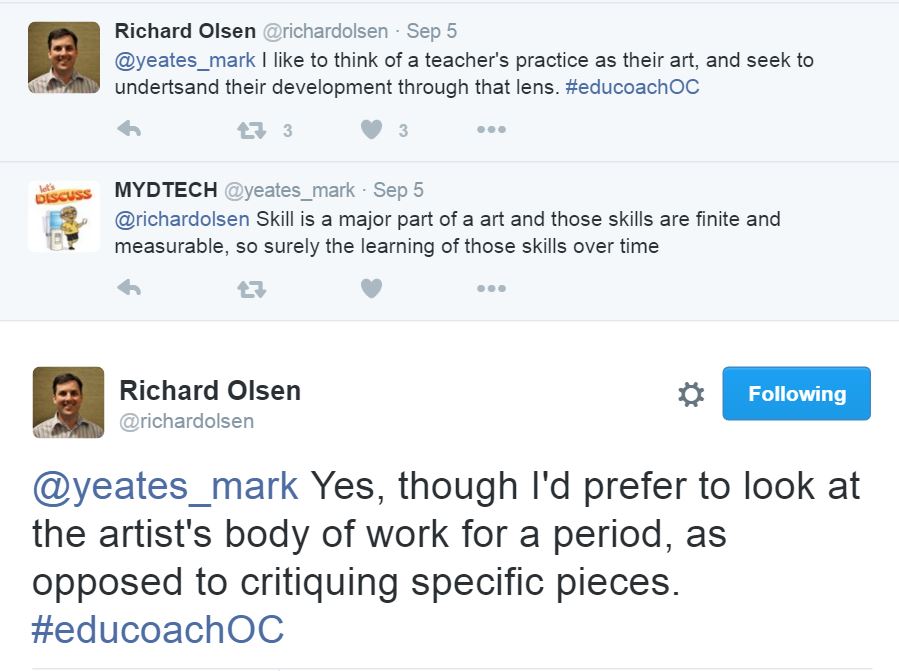Click Richard Olsen's name in main tweet

210,390
